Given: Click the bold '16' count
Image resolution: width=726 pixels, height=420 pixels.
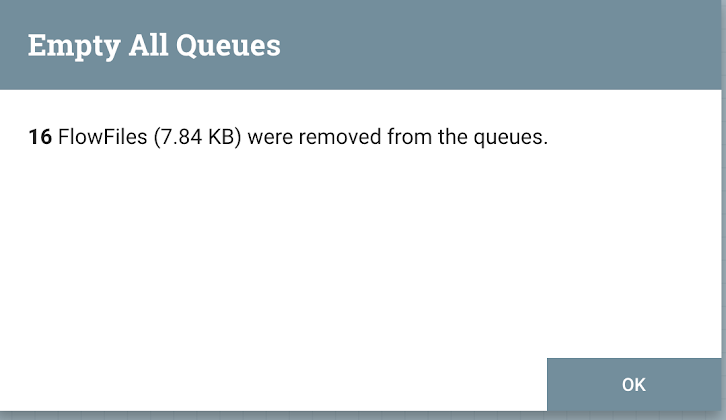Looking at the screenshot, I should pos(40,138).
